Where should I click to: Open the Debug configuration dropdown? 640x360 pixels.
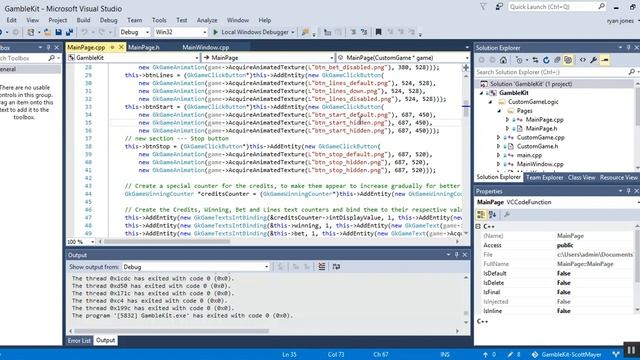pos(135,32)
